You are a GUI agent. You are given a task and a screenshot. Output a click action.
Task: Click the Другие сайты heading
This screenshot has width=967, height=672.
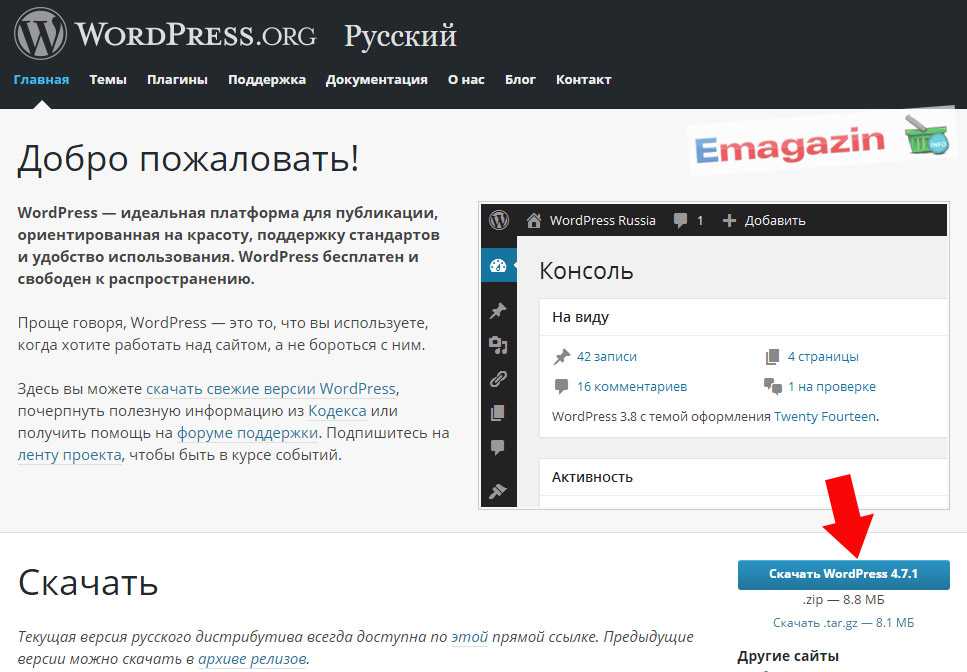click(x=788, y=656)
